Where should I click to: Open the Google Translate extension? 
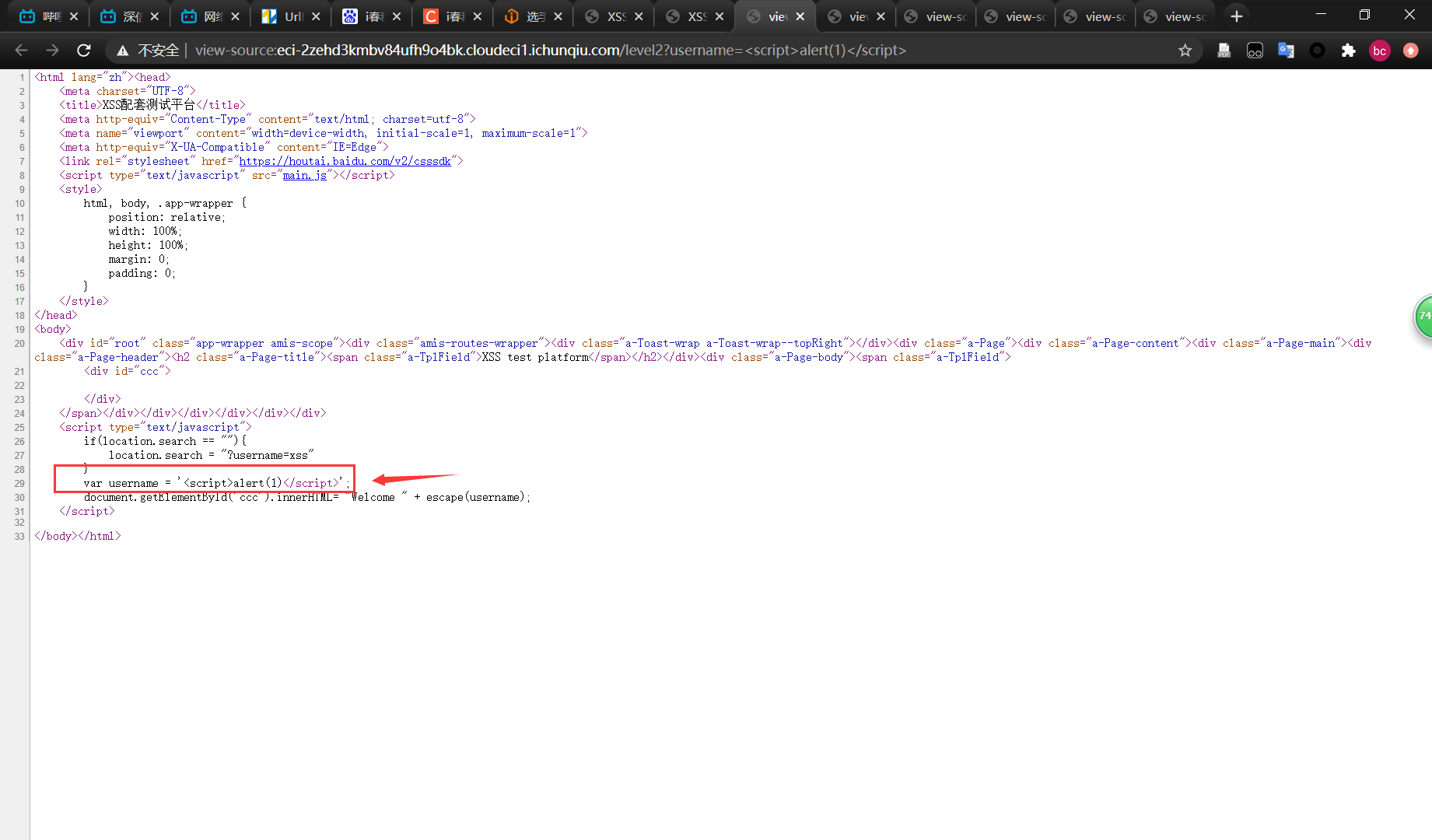click(x=1286, y=51)
